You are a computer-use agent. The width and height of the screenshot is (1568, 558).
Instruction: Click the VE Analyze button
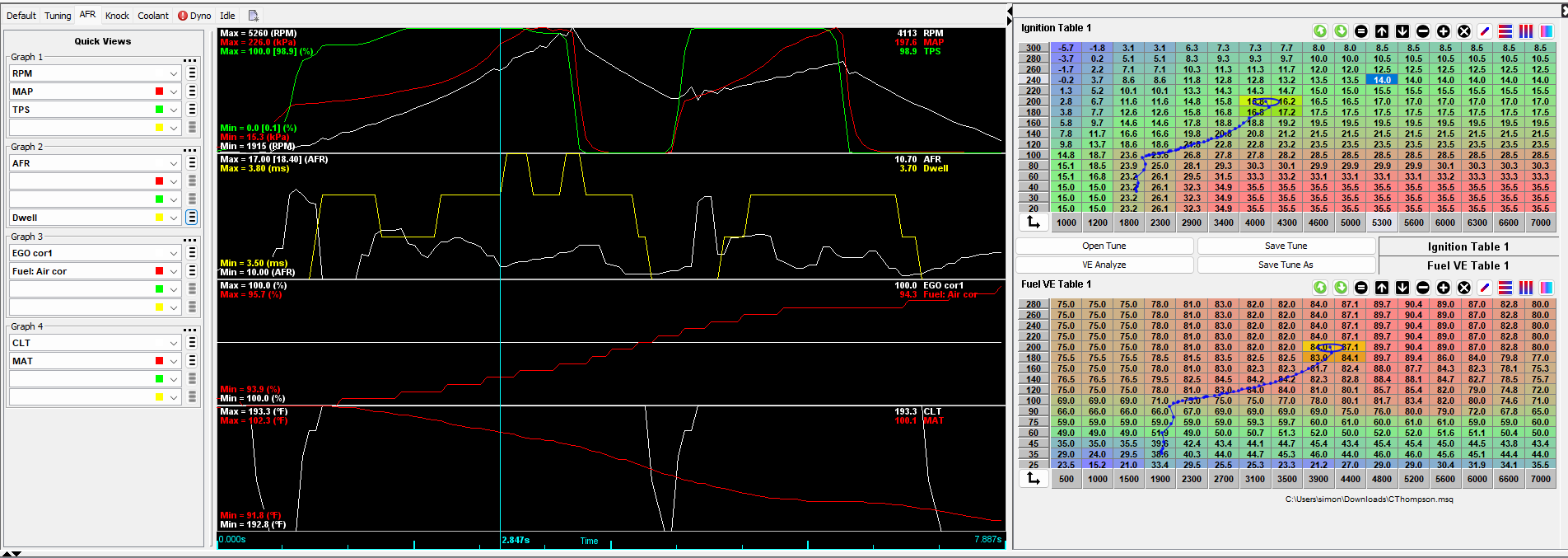(x=1104, y=265)
